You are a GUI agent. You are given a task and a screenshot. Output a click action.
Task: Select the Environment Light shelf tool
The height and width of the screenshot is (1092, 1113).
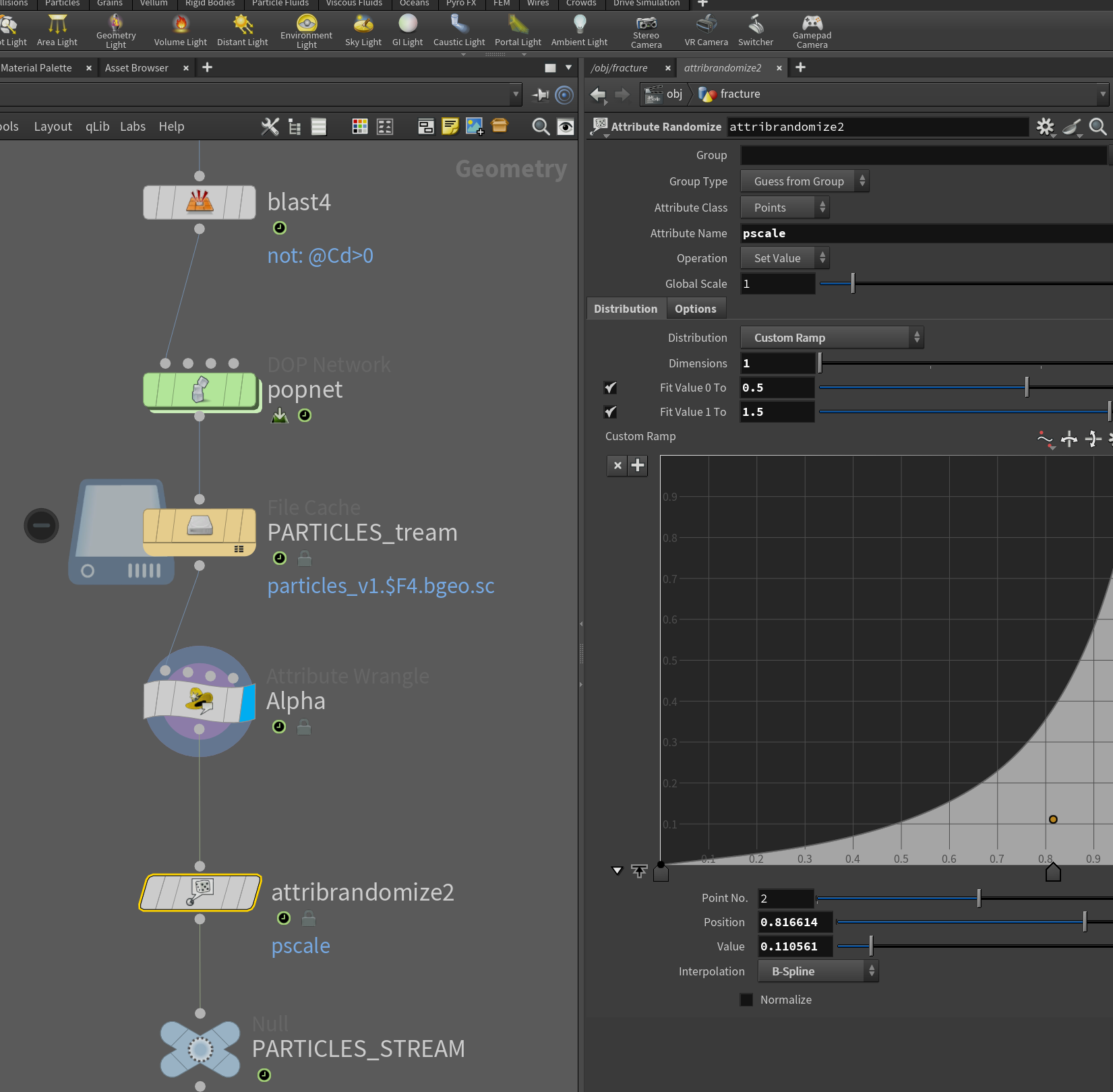click(x=306, y=31)
